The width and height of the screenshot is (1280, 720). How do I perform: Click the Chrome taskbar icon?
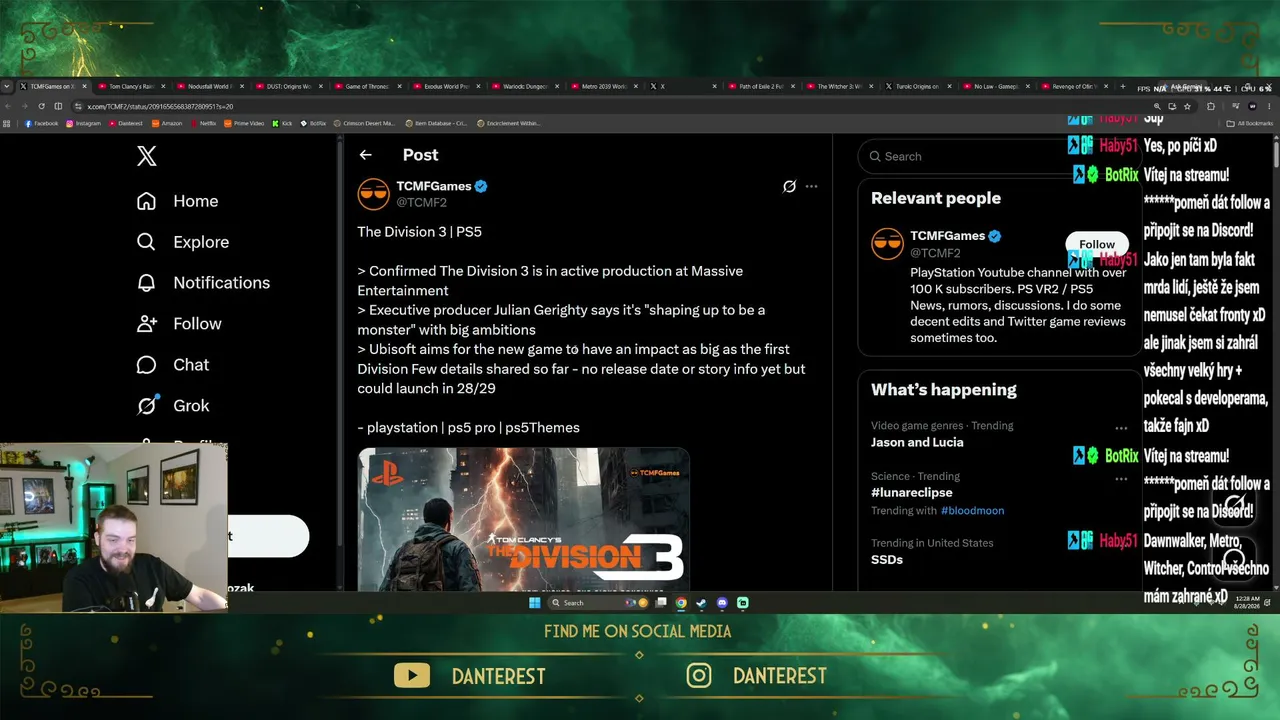coord(681,603)
